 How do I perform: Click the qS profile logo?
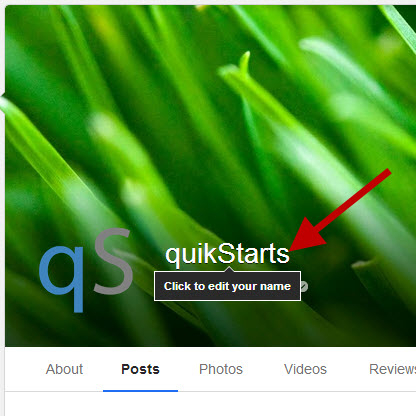[x=86, y=270]
